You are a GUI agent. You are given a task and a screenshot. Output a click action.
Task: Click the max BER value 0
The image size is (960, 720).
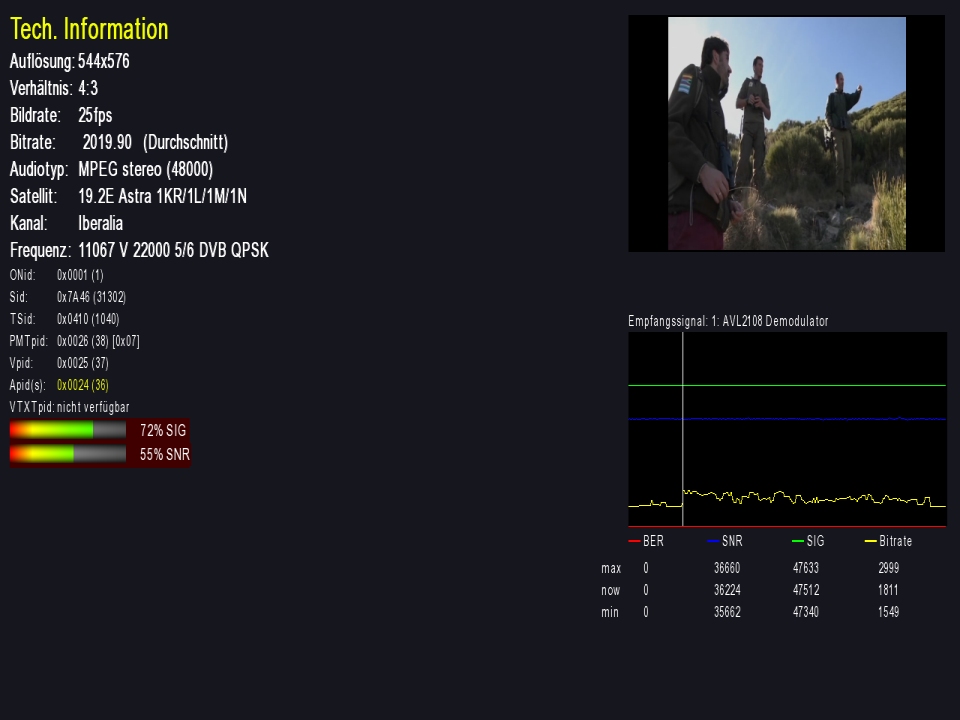tap(646, 568)
